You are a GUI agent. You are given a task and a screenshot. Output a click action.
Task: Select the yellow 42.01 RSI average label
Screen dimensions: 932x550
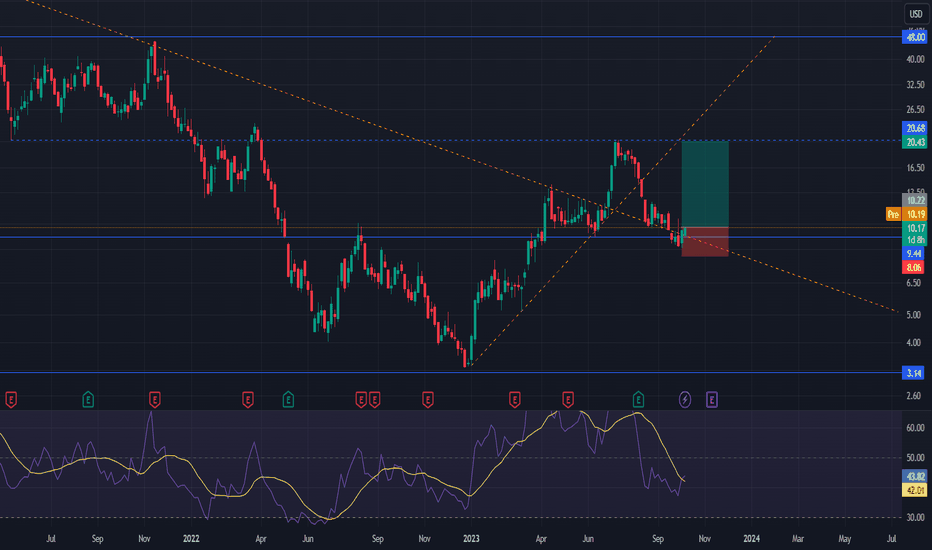pos(914,490)
